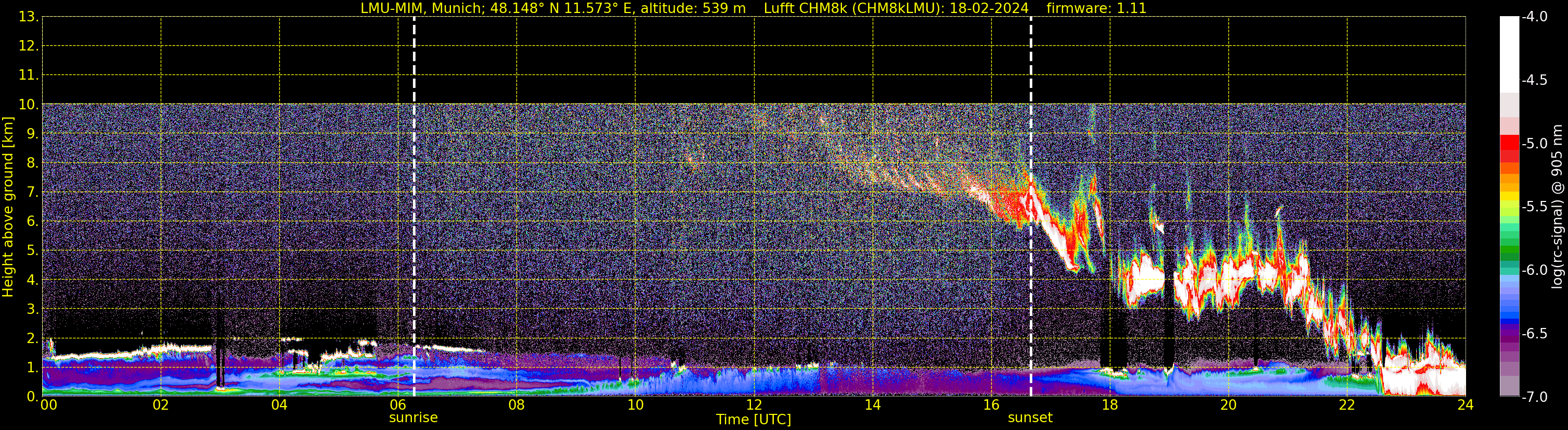Click the time axis tick label '24'

pyautogui.click(x=1465, y=406)
